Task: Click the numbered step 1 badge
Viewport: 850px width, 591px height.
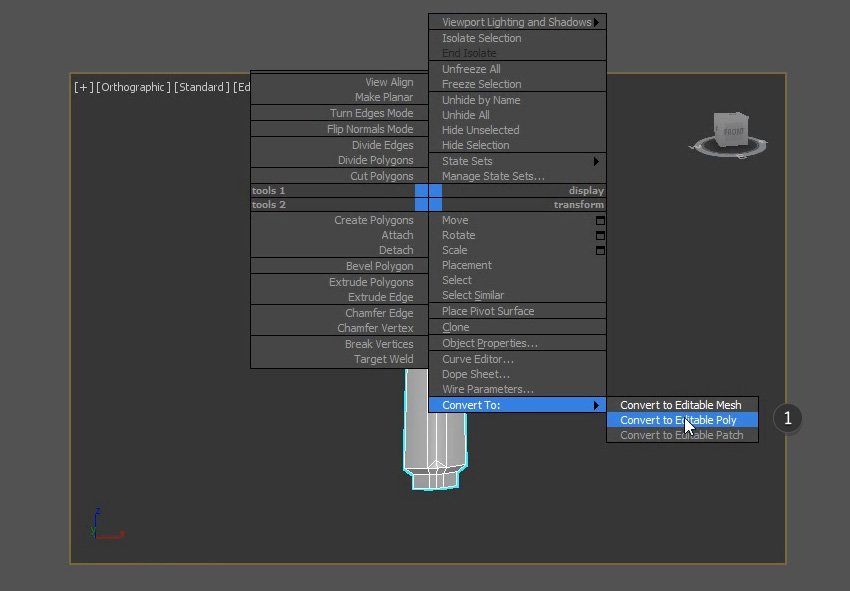Action: [787, 418]
